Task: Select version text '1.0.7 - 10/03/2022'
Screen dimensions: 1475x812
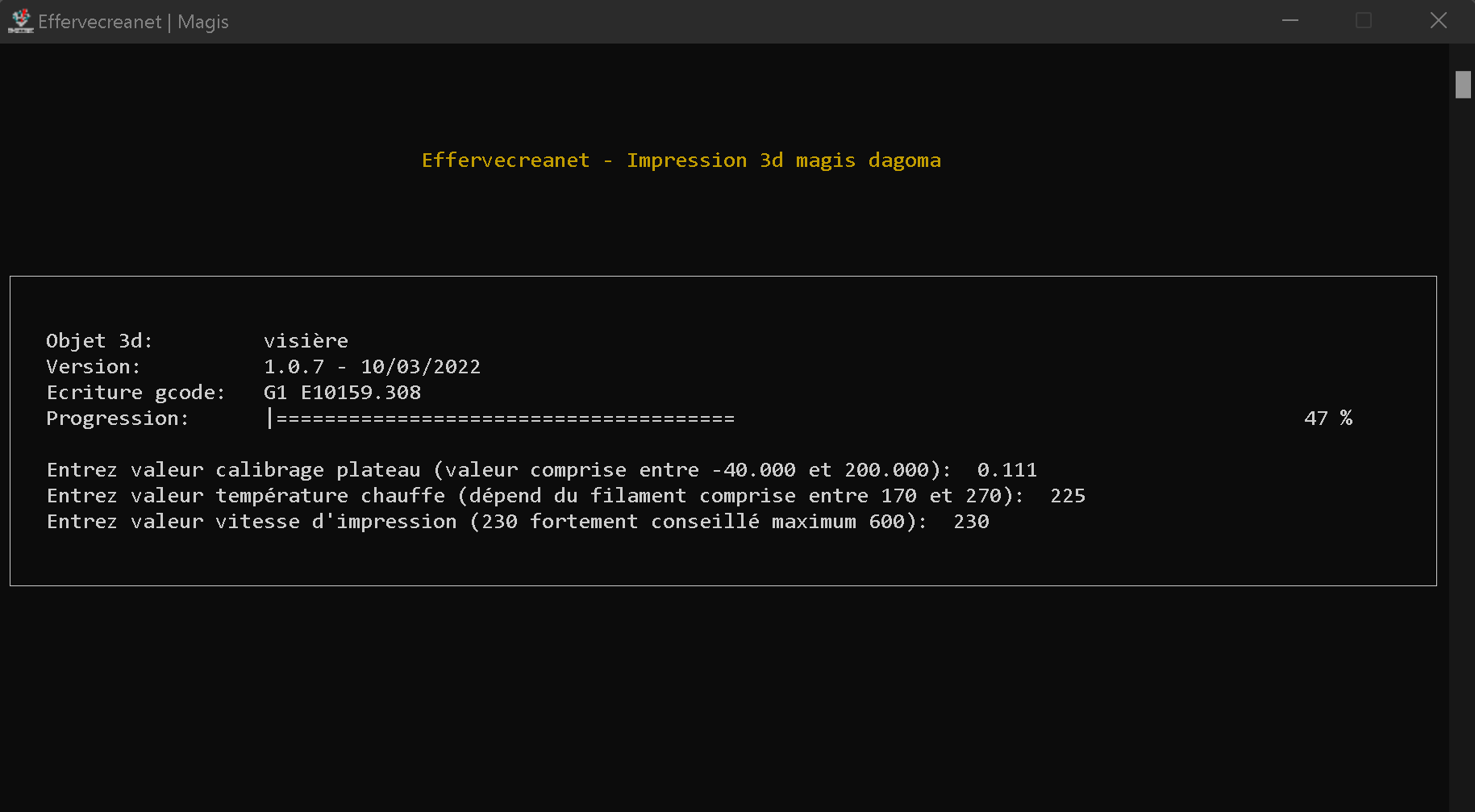Action: [x=373, y=367]
